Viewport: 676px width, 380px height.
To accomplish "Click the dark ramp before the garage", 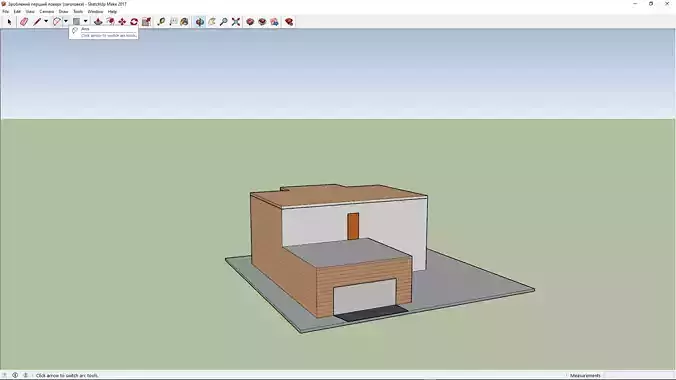I will tap(372, 312).
